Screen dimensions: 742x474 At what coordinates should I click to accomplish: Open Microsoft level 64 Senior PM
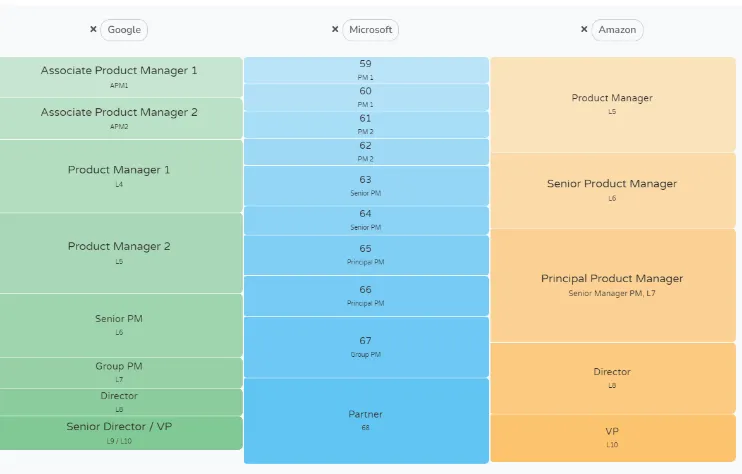(366, 220)
